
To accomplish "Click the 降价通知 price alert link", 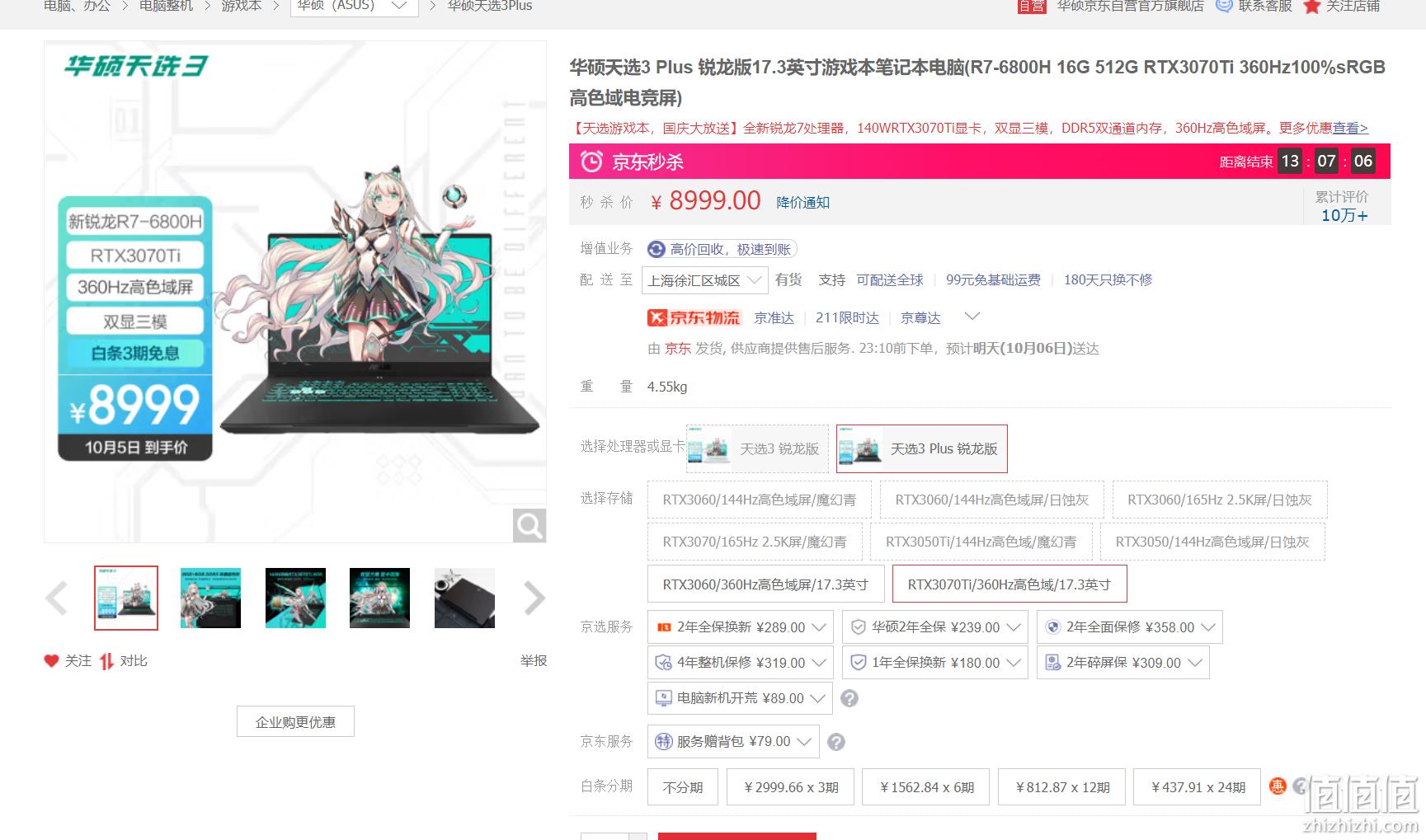I will (x=803, y=203).
